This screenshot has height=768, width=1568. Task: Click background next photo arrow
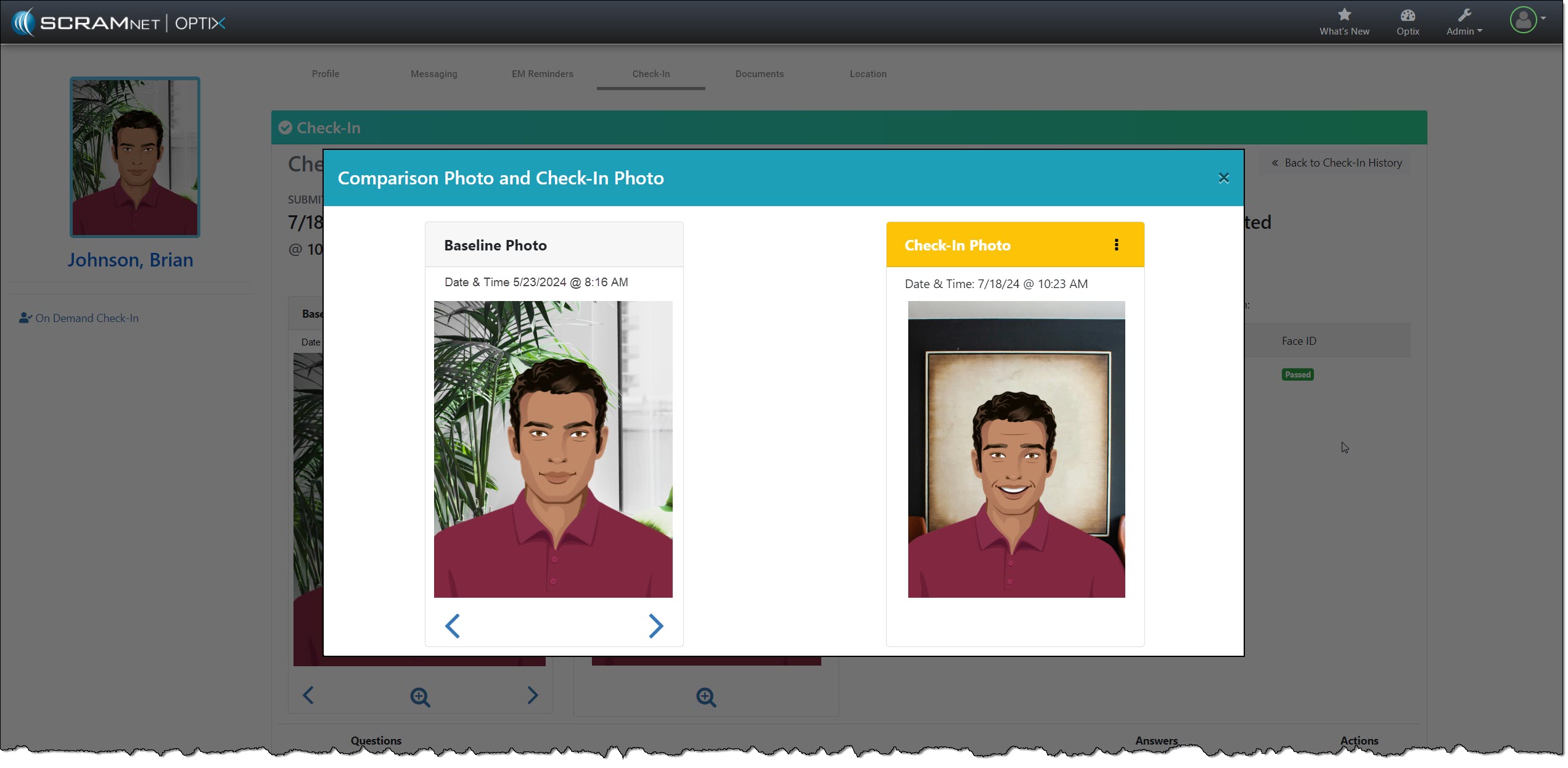532,695
